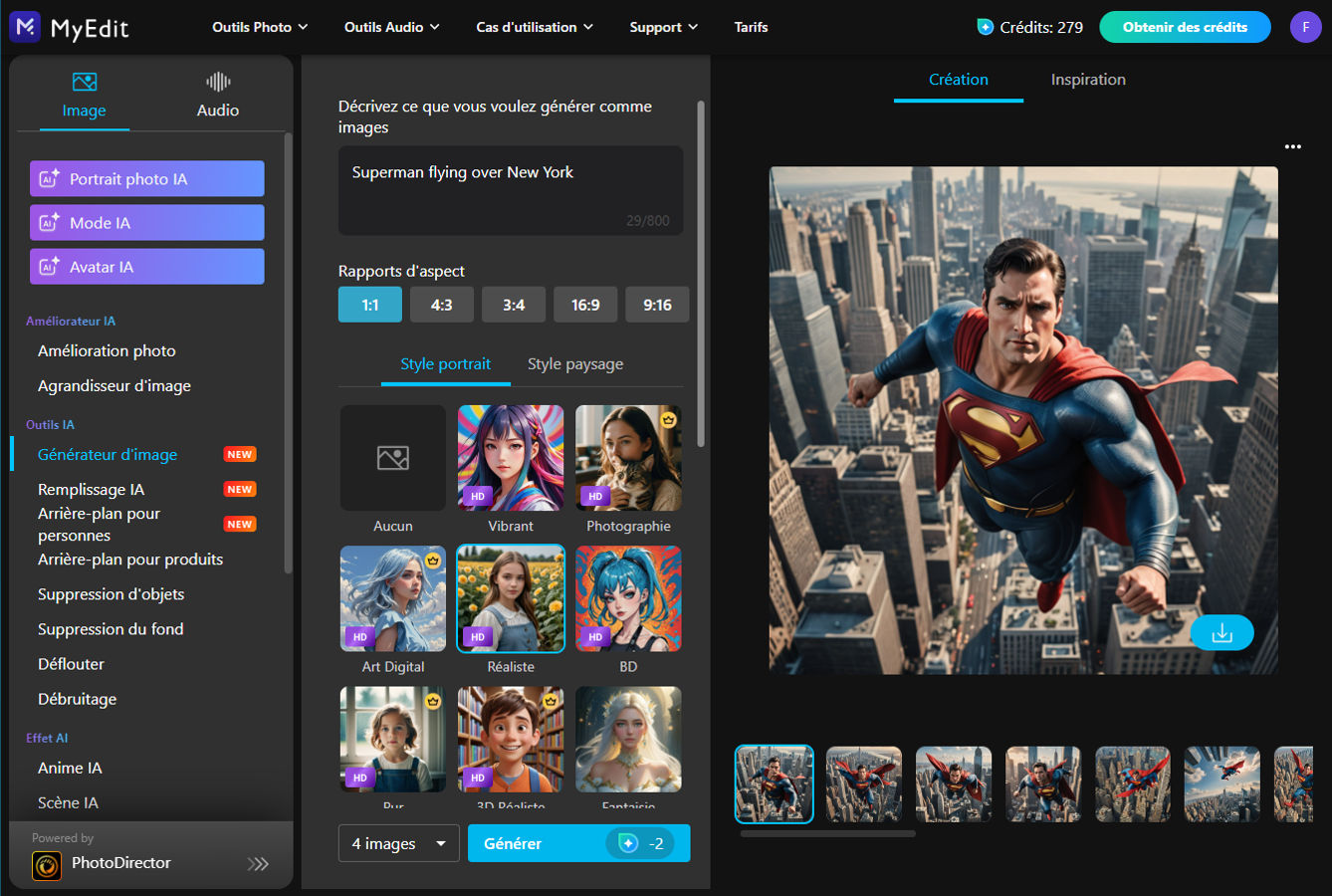The width and height of the screenshot is (1332, 896).
Task: Click the Mode IA icon
Action: 49,223
